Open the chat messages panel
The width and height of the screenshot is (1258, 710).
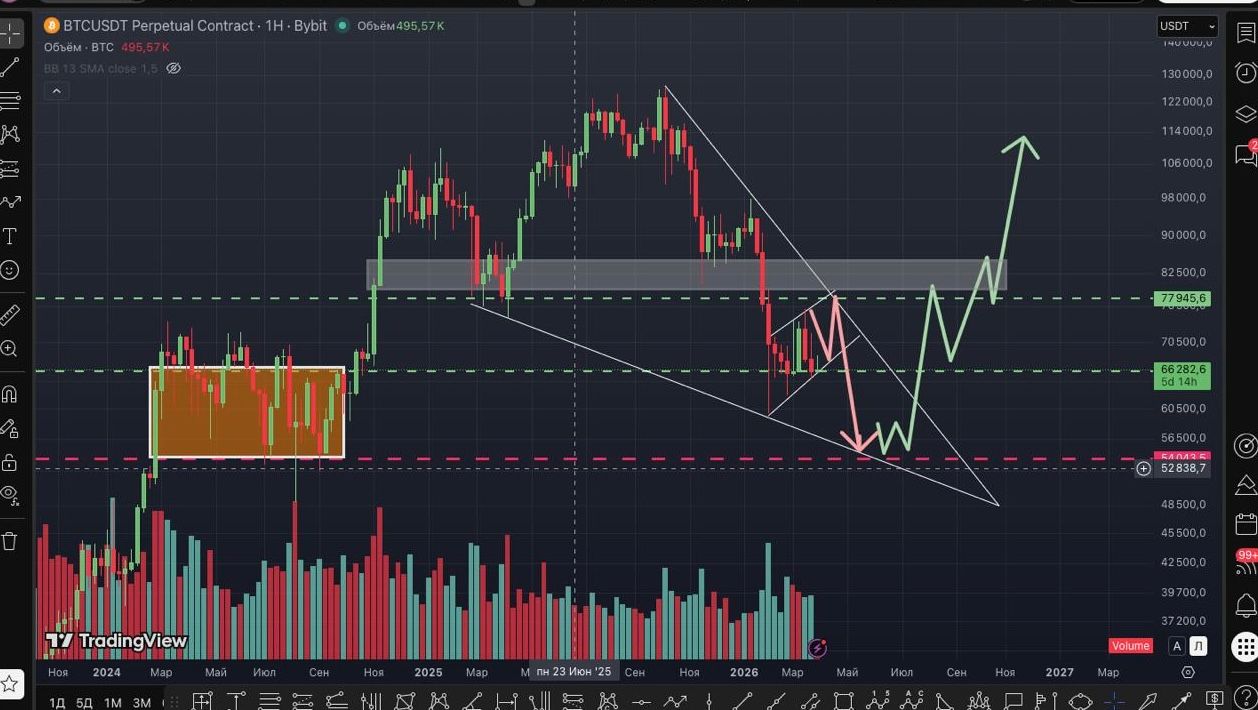pos(1245,154)
